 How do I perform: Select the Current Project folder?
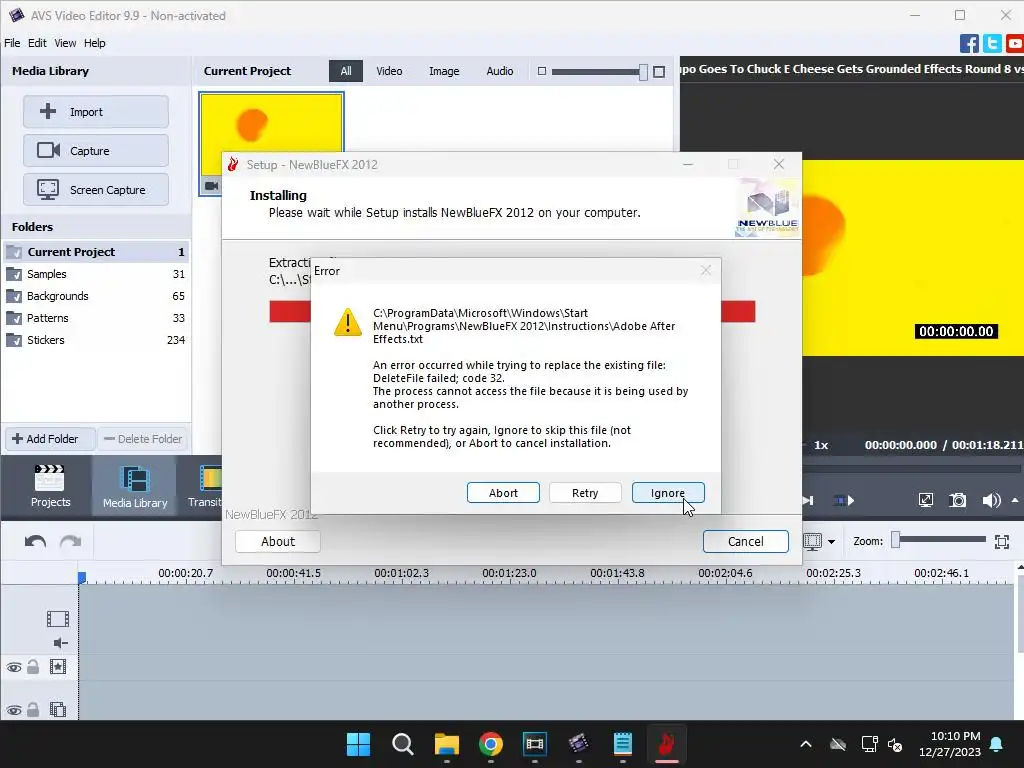click(96, 252)
